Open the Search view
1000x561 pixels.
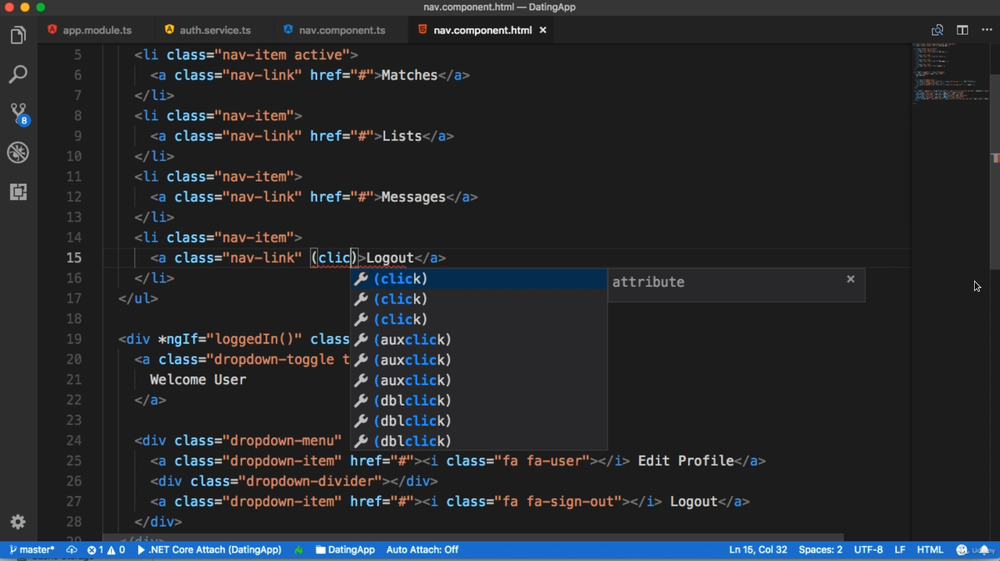(18, 75)
